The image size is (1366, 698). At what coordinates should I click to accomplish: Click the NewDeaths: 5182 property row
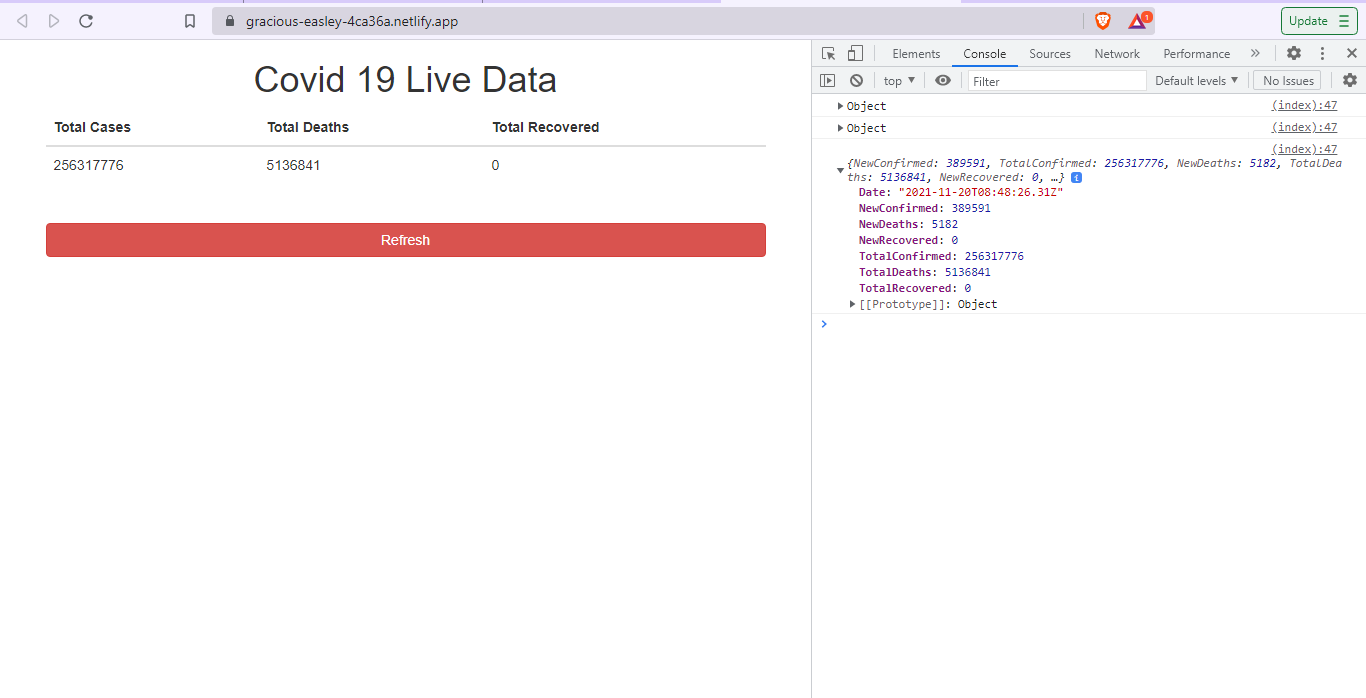(908, 224)
